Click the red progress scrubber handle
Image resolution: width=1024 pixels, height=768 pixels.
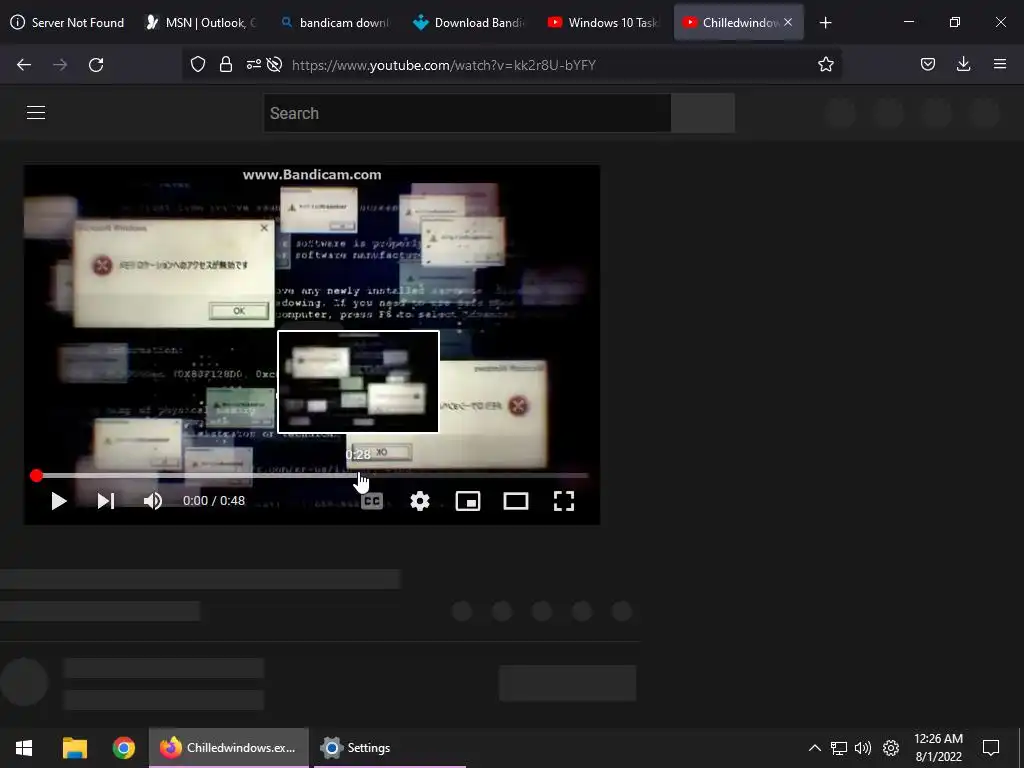37,475
